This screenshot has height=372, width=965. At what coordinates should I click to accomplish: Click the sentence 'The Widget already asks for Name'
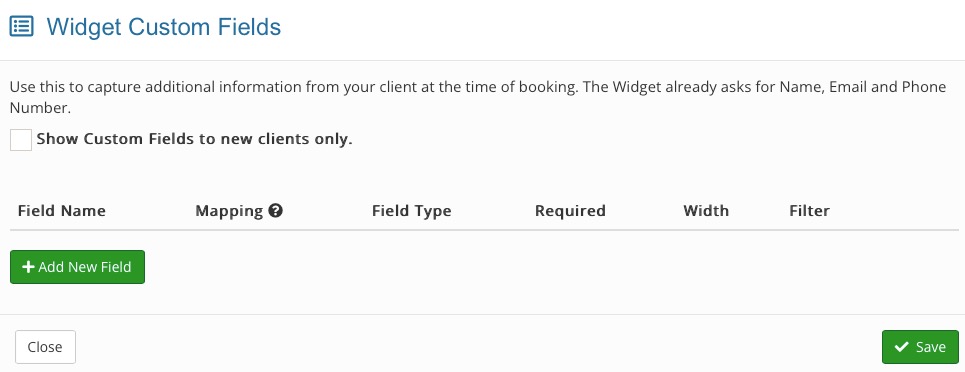coord(478,98)
